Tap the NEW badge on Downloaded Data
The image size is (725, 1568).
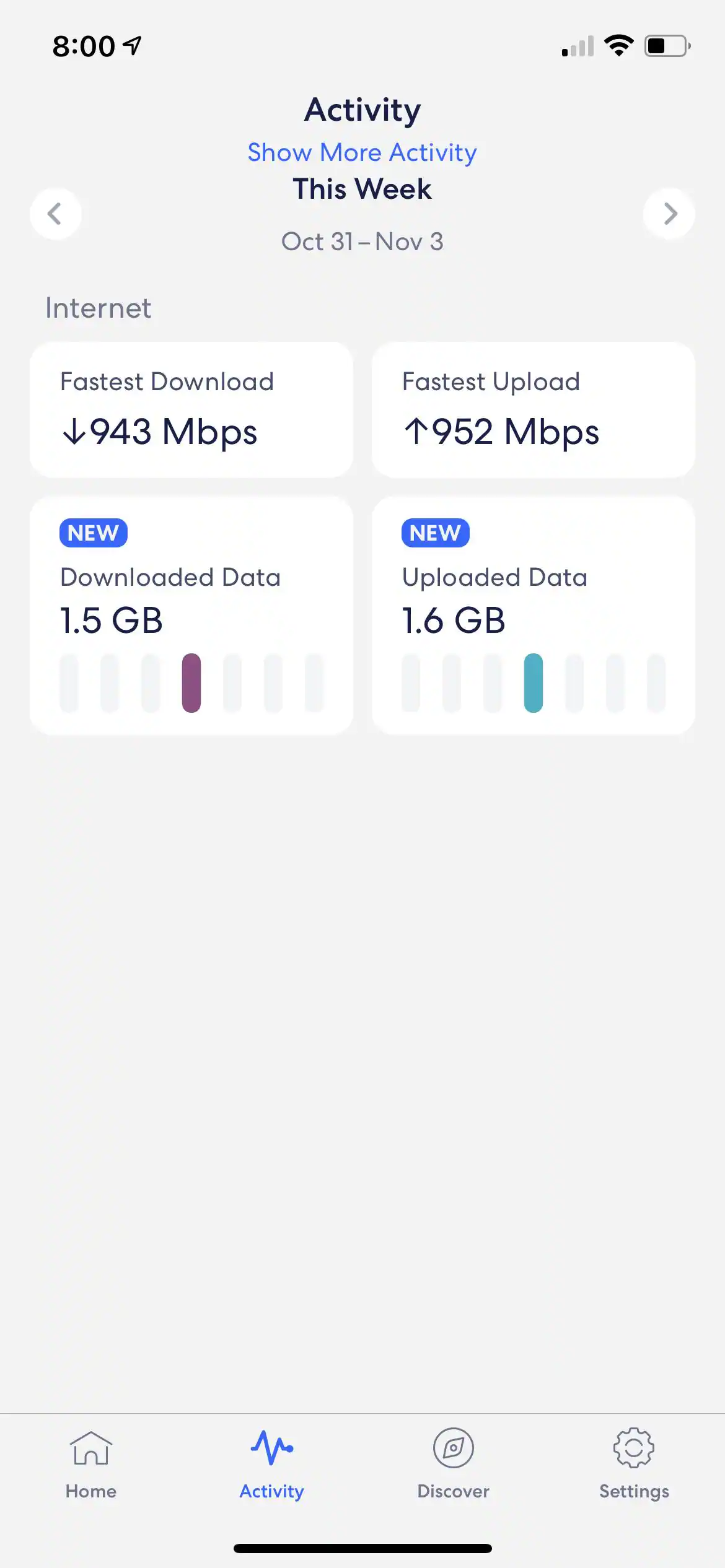94,533
